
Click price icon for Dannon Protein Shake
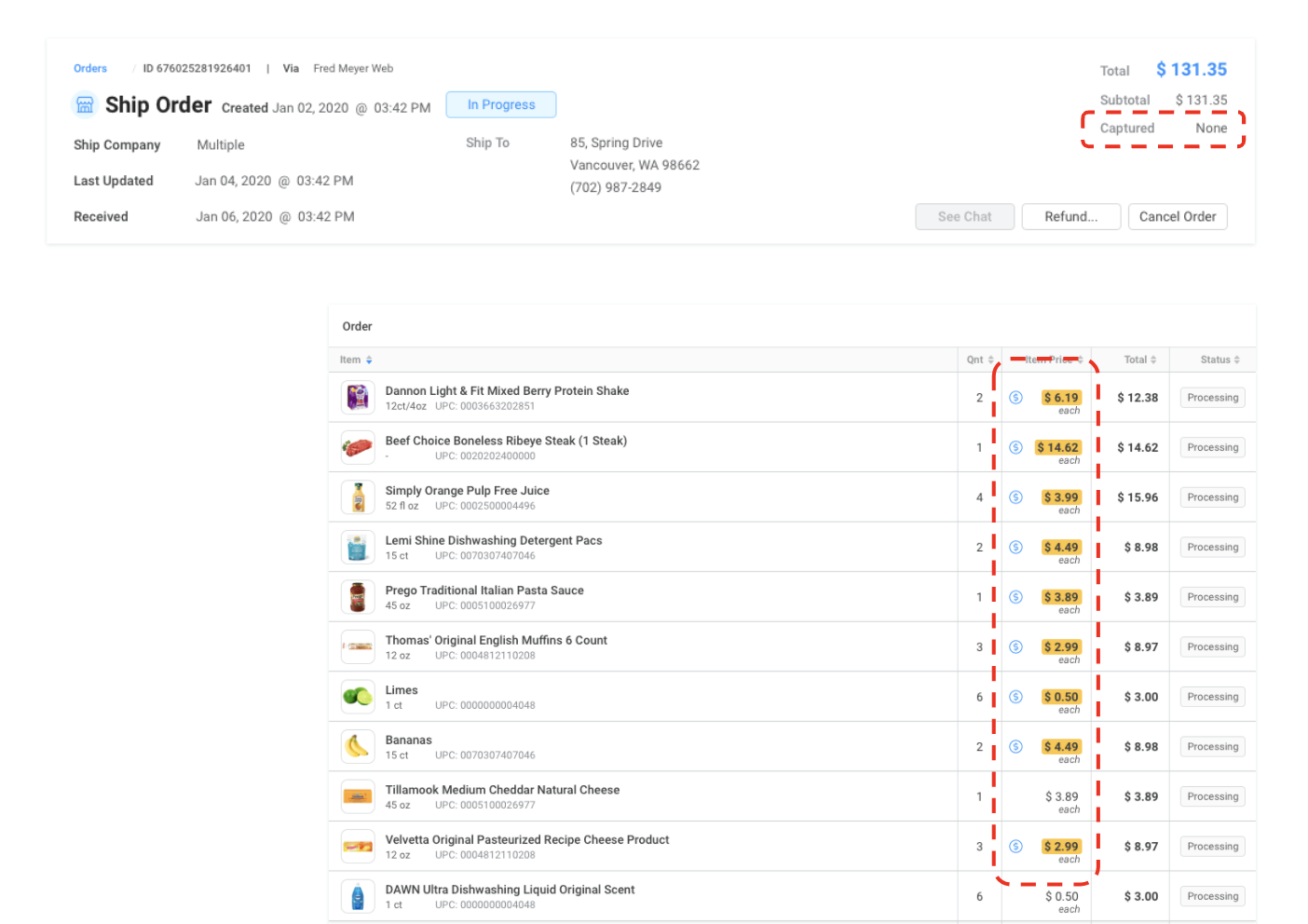[1015, 398]
